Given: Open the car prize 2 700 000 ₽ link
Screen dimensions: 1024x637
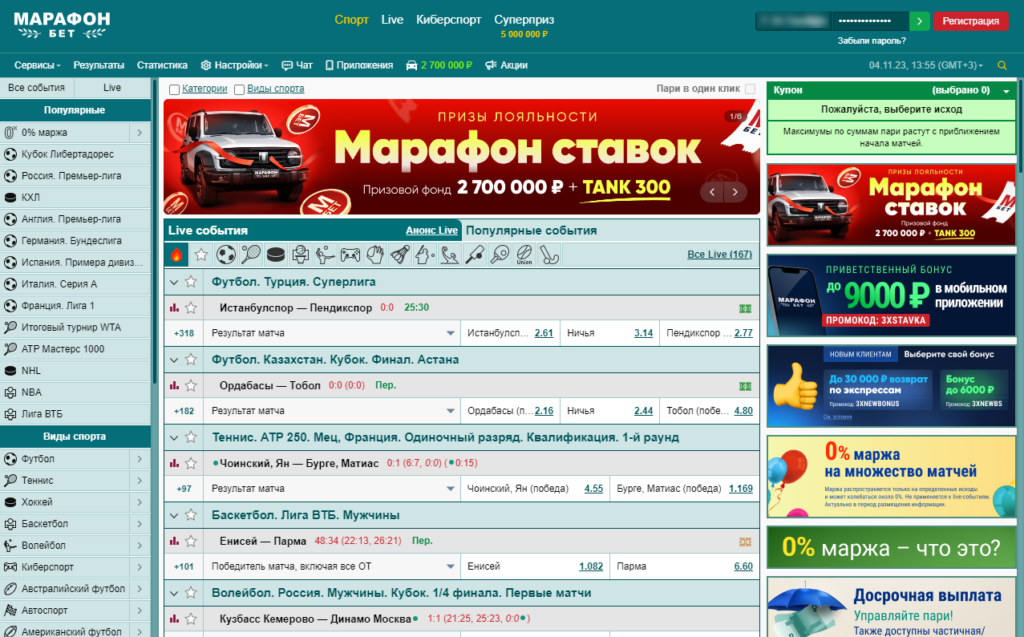Looking at the screenshot, I should click(439, 65).
